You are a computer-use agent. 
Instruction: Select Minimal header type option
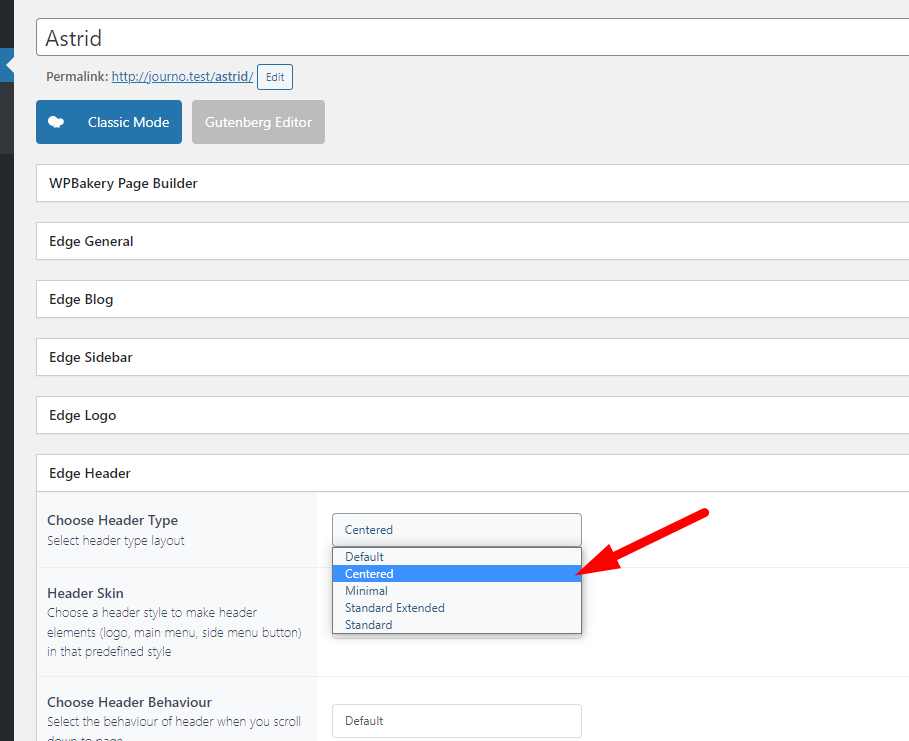click(457, 591)
